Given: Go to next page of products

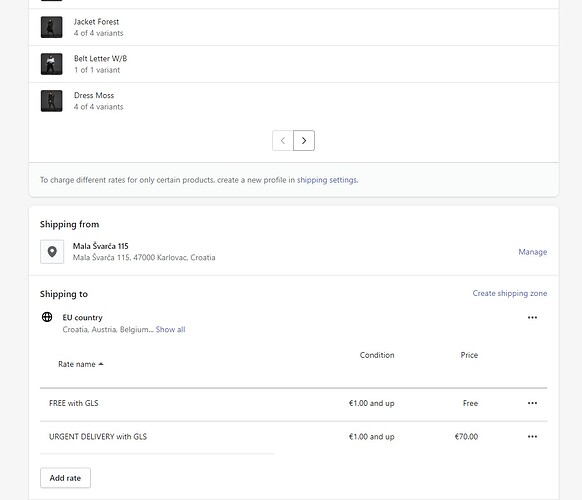Looking at the screenshot, I should coord(304,140).
